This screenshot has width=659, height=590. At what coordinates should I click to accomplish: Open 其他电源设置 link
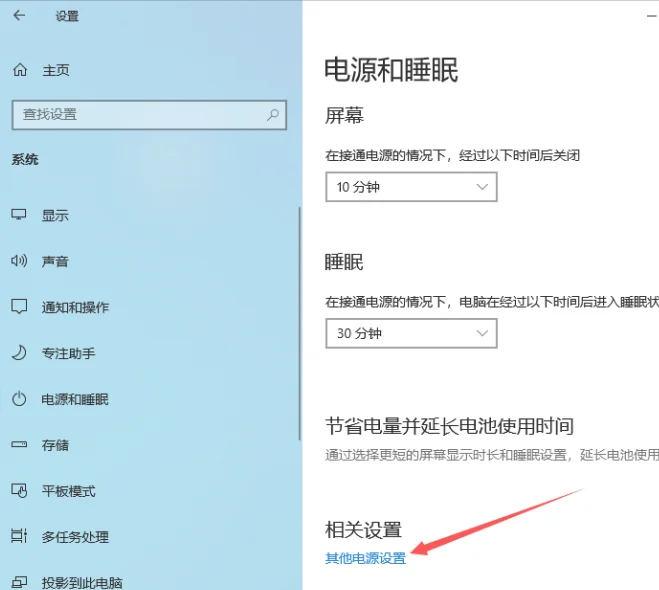tap(366, 558)
